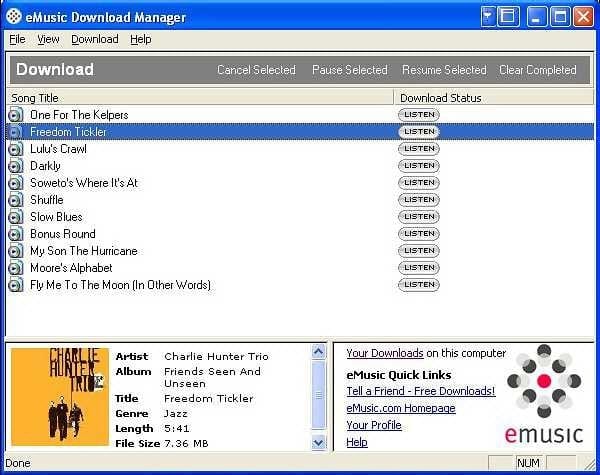Open the Help menu

tap(140, 39)
